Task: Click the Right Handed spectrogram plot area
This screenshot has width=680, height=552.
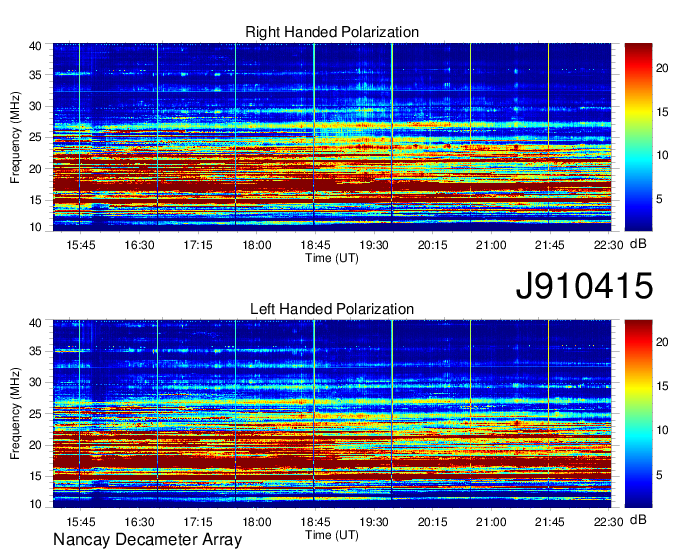Action: tap(332, 137)
